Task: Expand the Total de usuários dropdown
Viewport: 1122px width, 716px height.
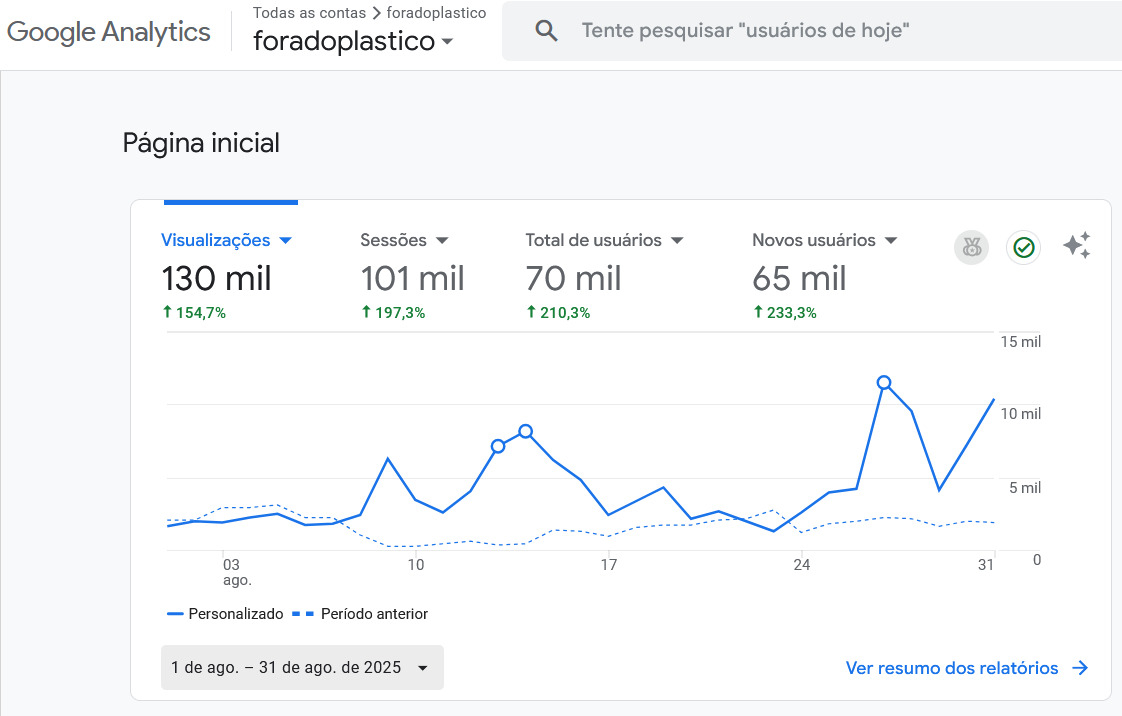Action: [x=677, y=241]
